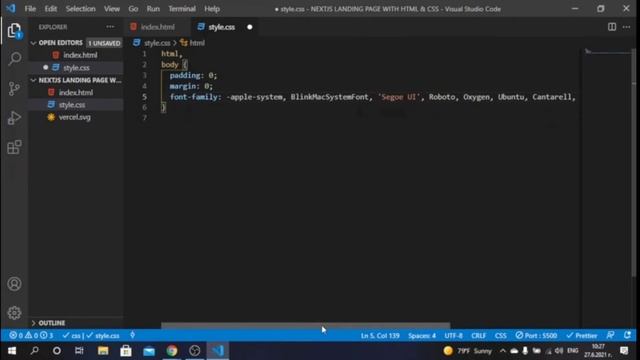Open the Help menu
Image resolution: width=640 pixels, height=360 pixels.
[x=212, y=9]
